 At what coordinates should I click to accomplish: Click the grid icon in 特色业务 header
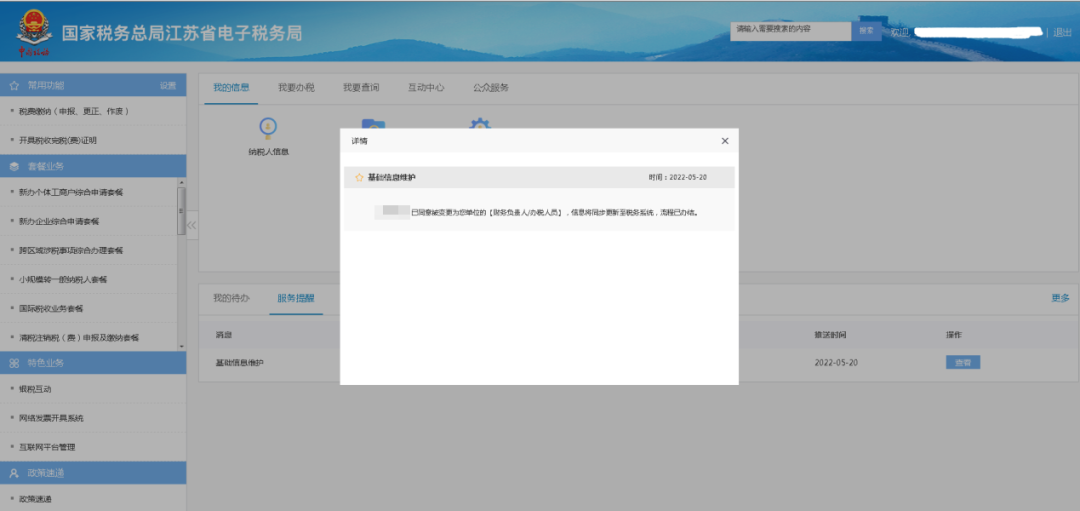pos(14,363)
